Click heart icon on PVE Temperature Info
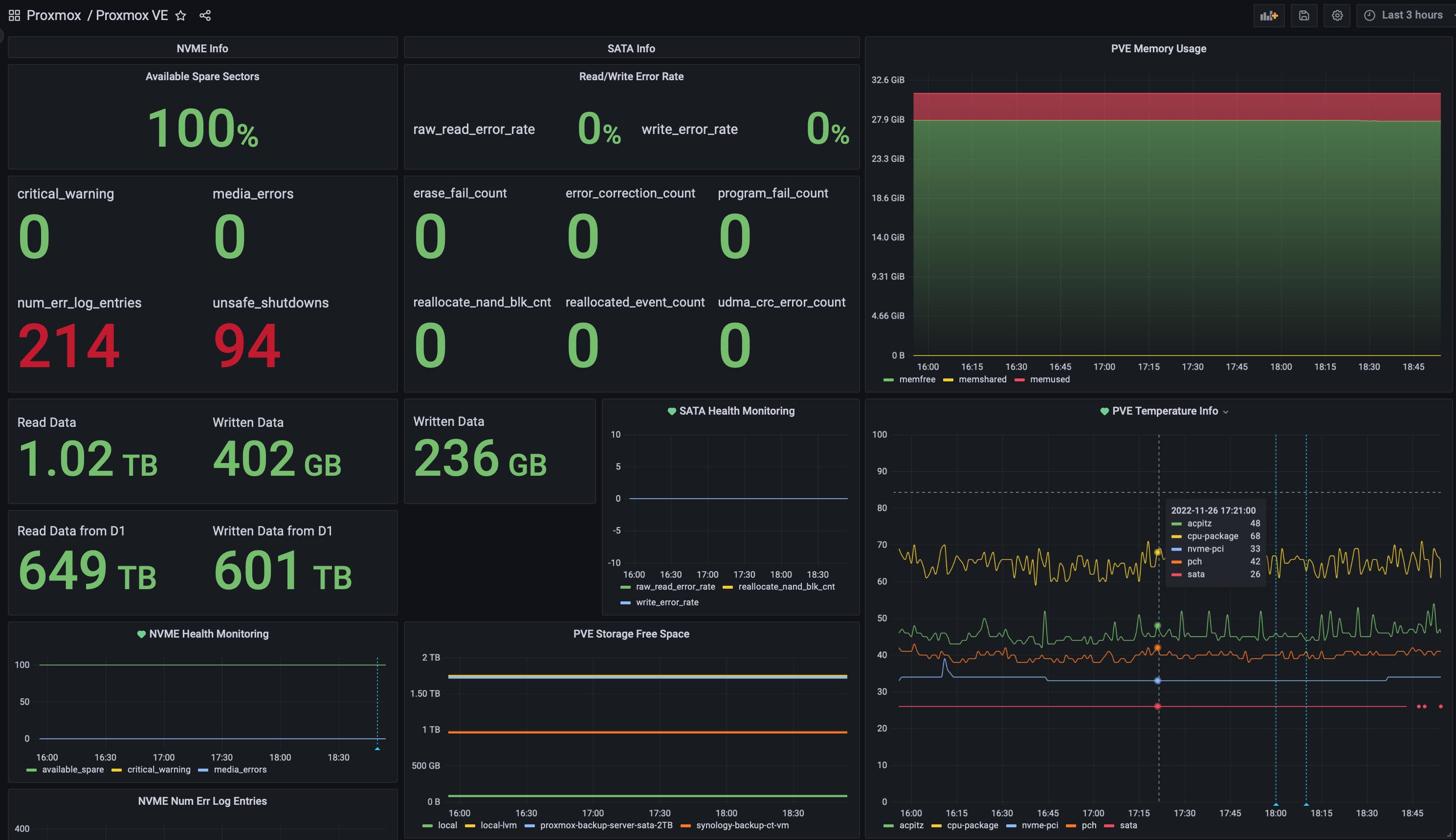The height and width of the screenshot is (840, 1456). (x=1104, y=411)
